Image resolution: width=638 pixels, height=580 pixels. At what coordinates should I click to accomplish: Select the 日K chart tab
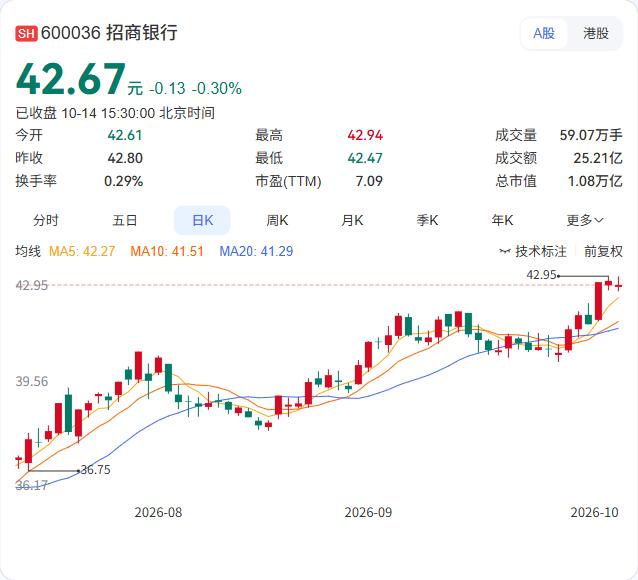(202, 221)
